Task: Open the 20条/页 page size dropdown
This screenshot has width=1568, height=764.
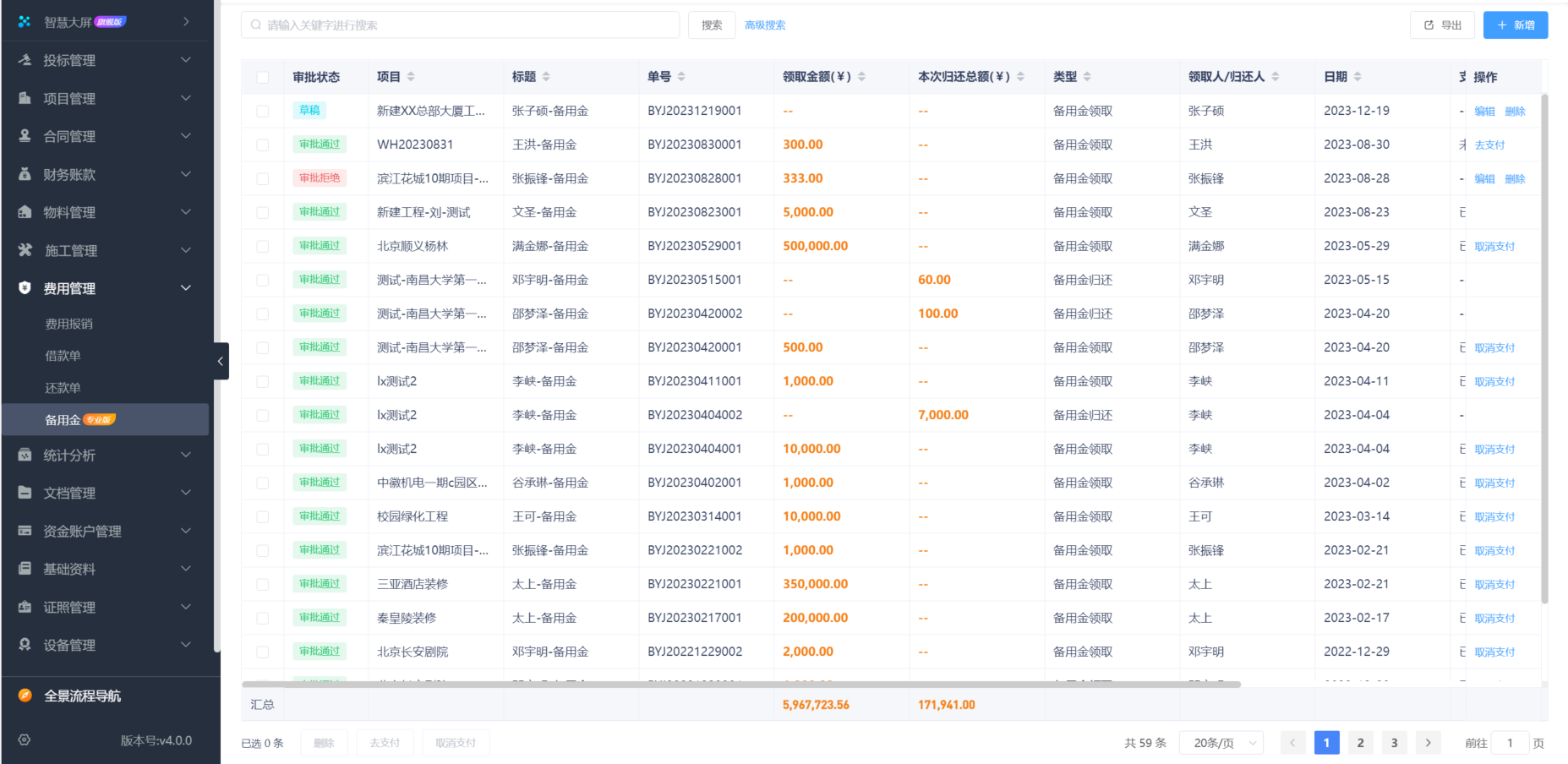Action: pos(1221,742)
